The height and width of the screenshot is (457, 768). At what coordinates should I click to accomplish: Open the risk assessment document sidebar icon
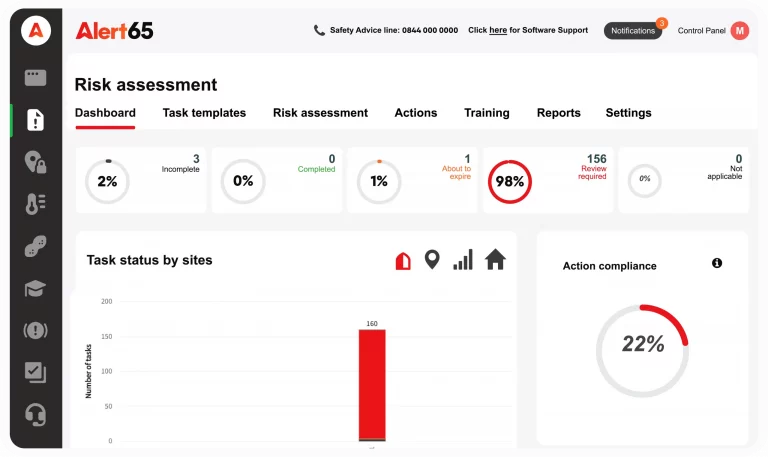click(36, 120)
